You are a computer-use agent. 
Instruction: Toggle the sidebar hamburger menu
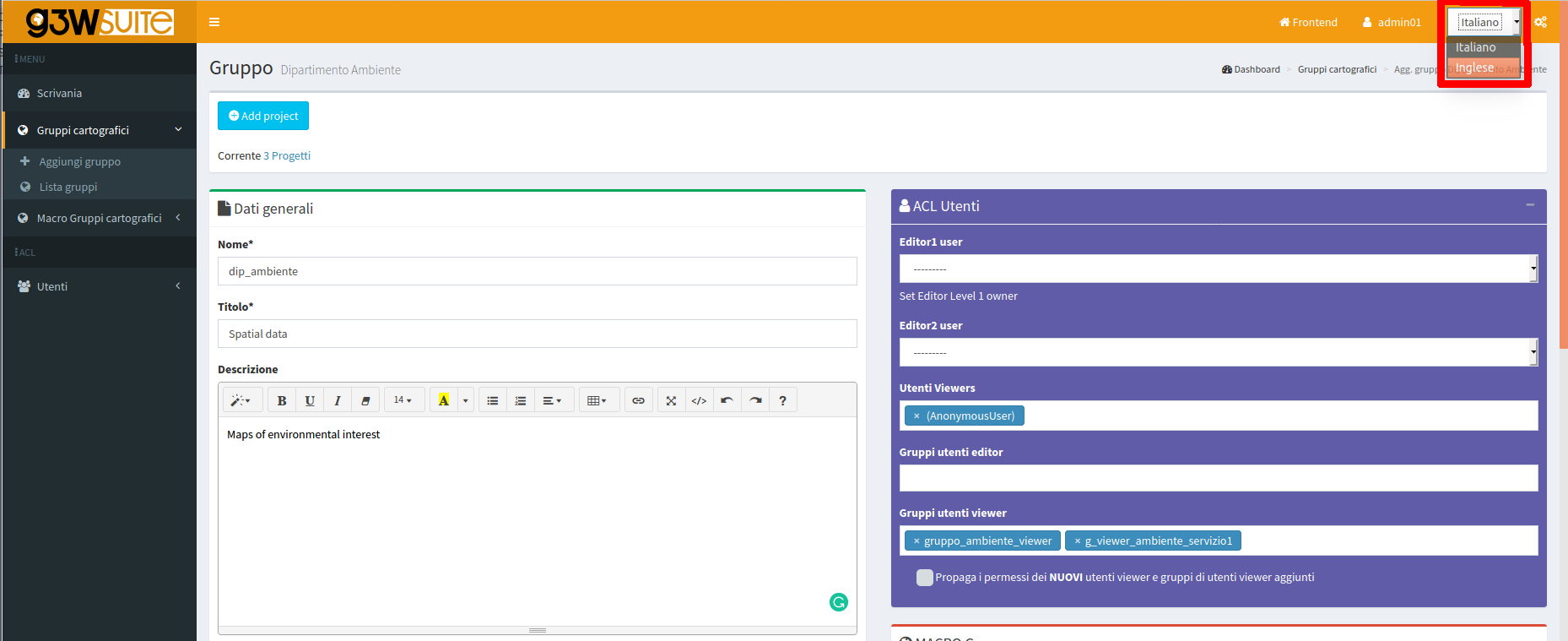[214, 22]
